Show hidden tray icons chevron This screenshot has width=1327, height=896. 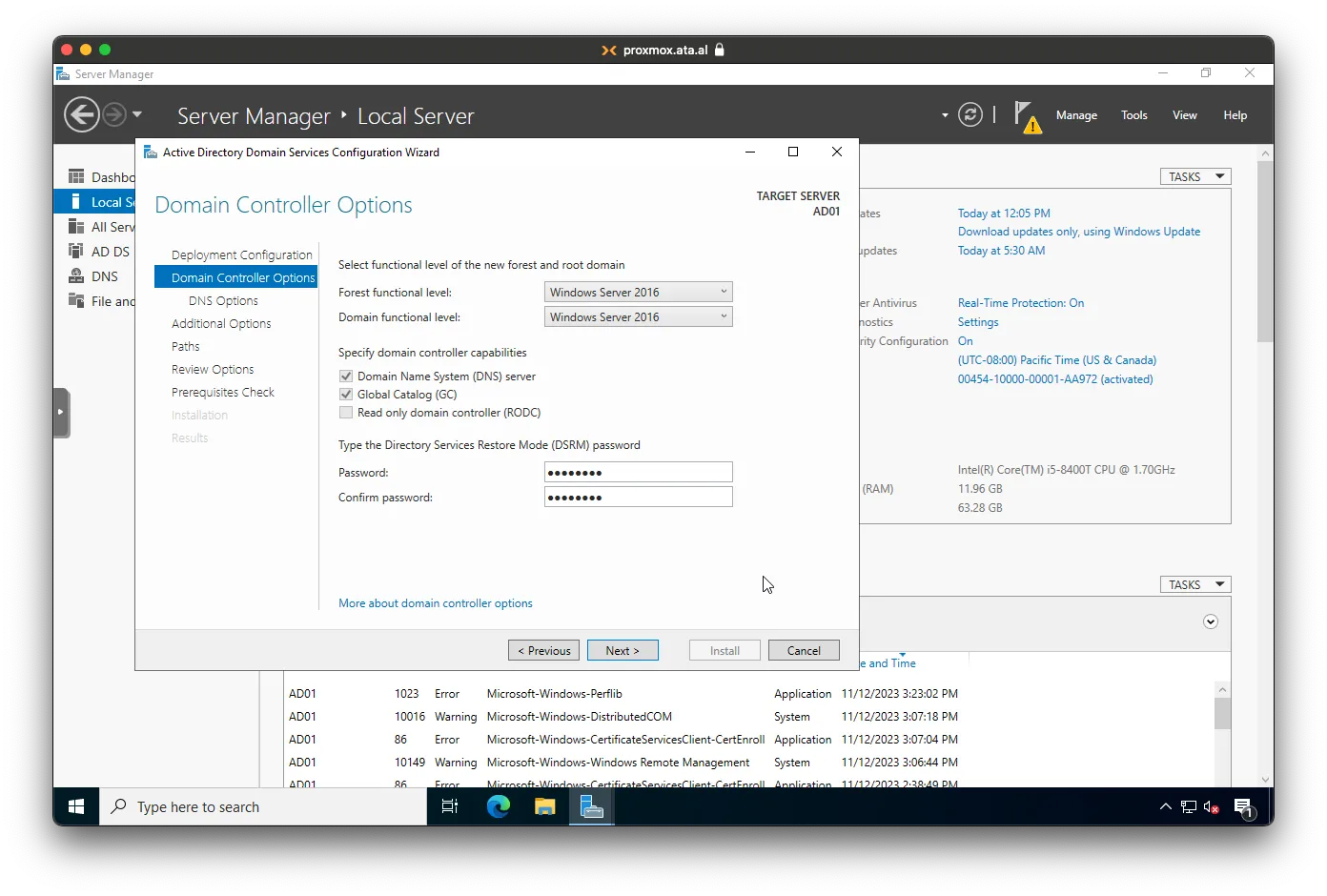1165,807
